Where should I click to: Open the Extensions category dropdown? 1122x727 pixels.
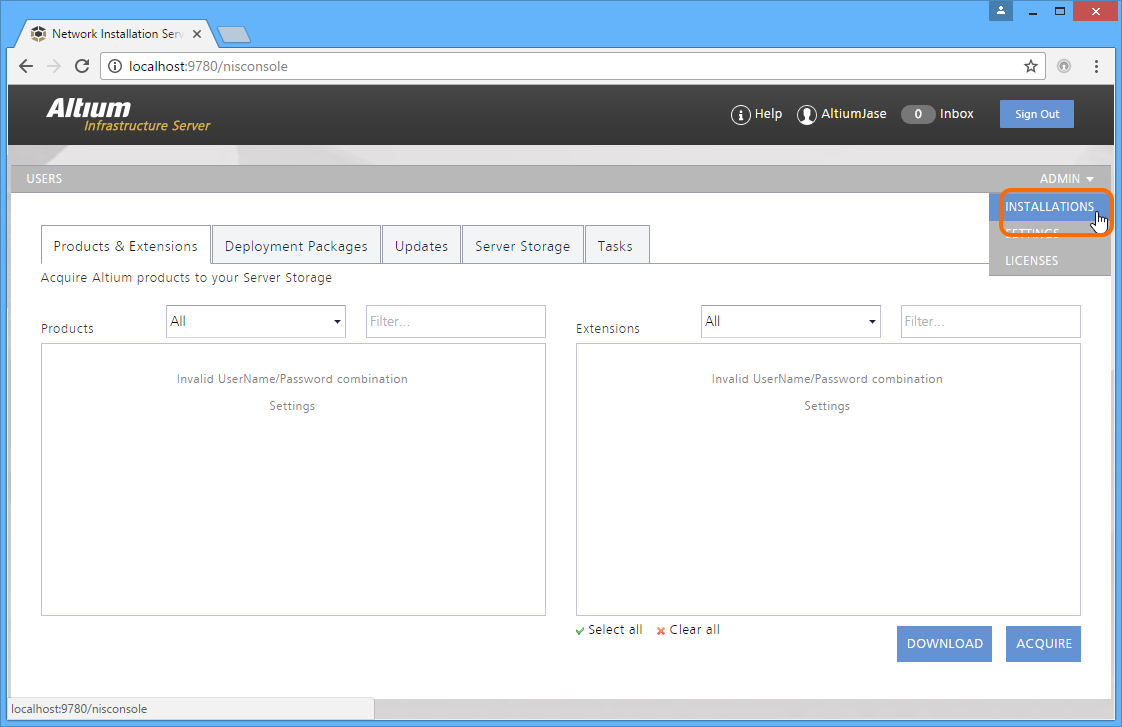tap(790, 322)
